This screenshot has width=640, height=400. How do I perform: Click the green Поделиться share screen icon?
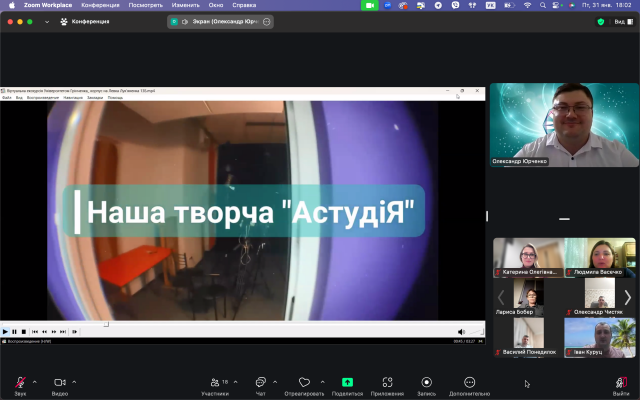347,383
